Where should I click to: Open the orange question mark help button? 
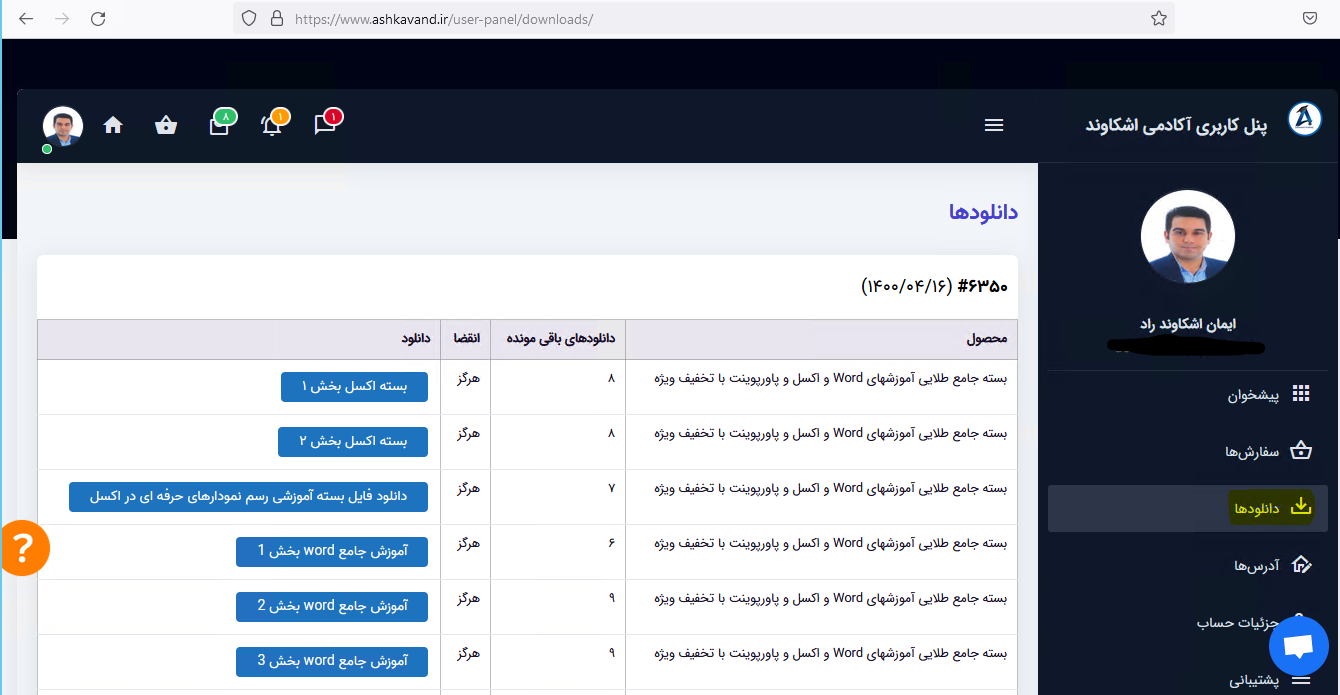pyautogui.click(x=22, y=548)
